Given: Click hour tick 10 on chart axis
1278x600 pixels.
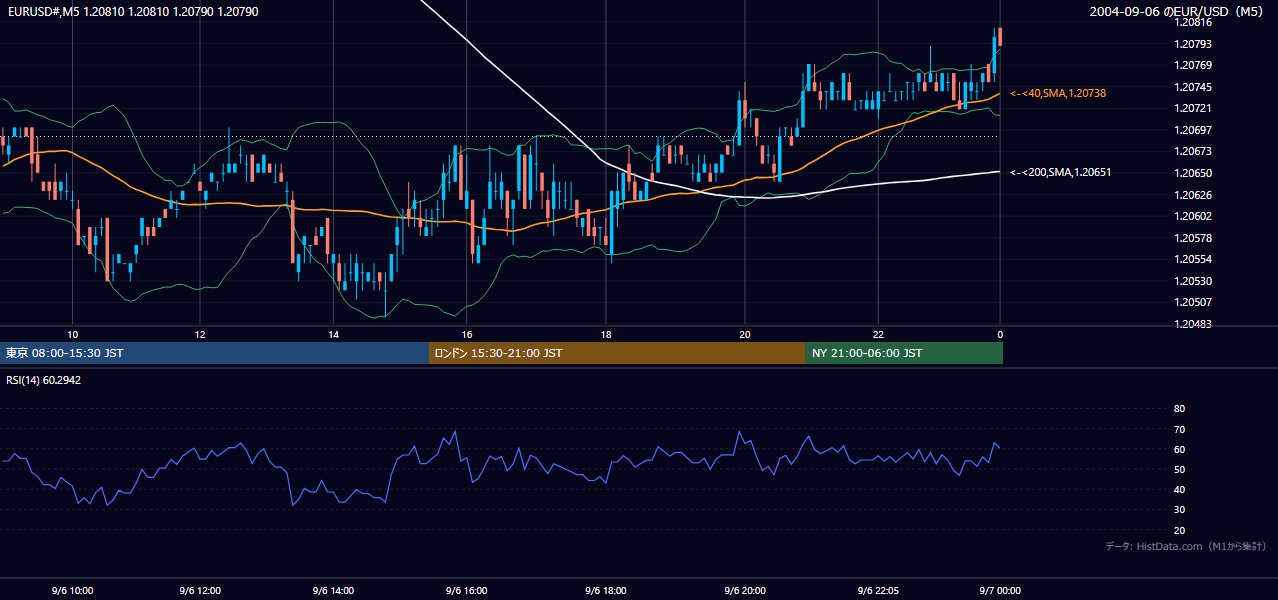Looking at the screenshot, I should (72, 334).
